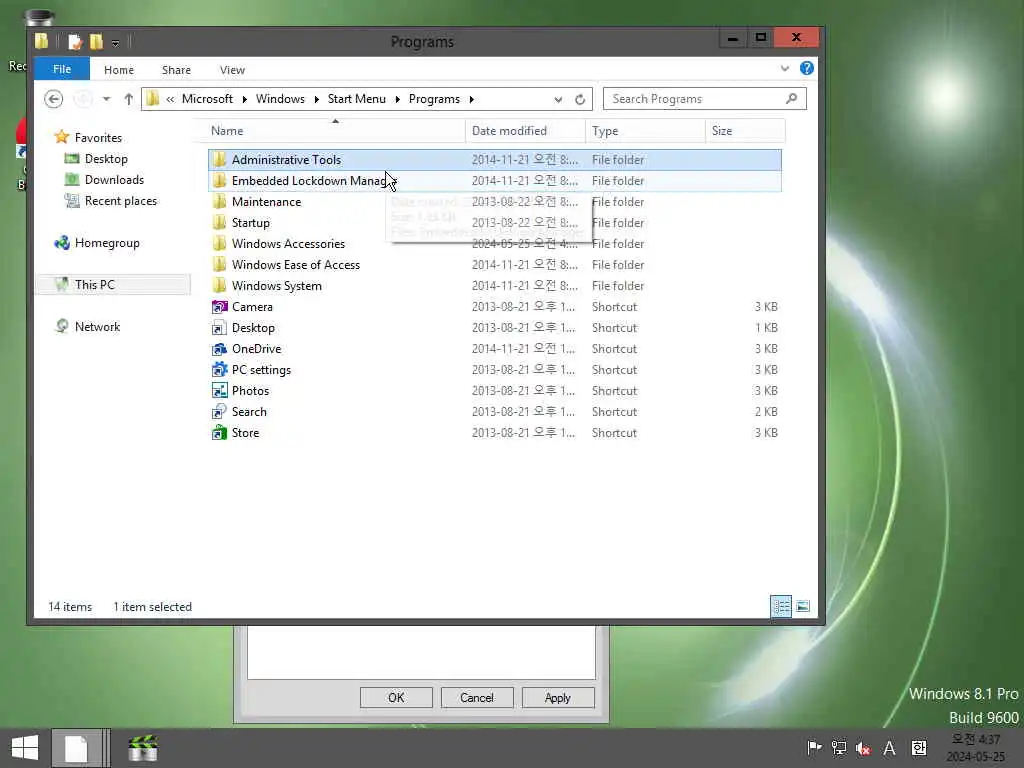Select This PC in the navigation pane
1024x768 pixels.
coord(95,285)
